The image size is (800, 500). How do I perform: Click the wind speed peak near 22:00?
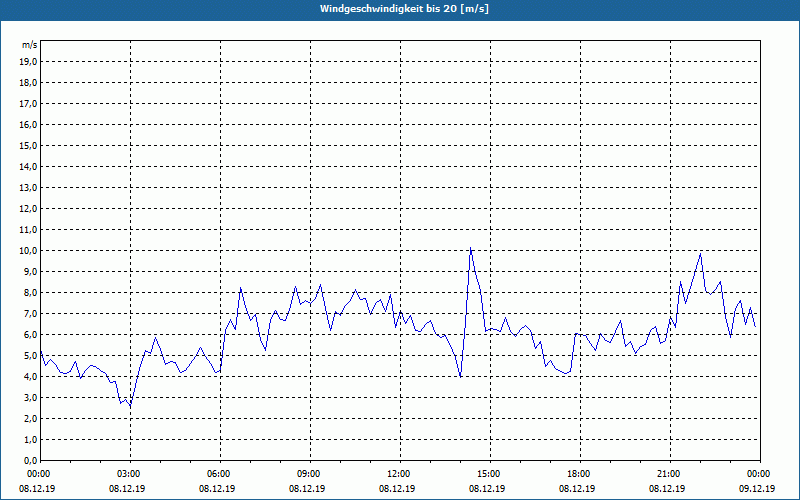[701, 254]
